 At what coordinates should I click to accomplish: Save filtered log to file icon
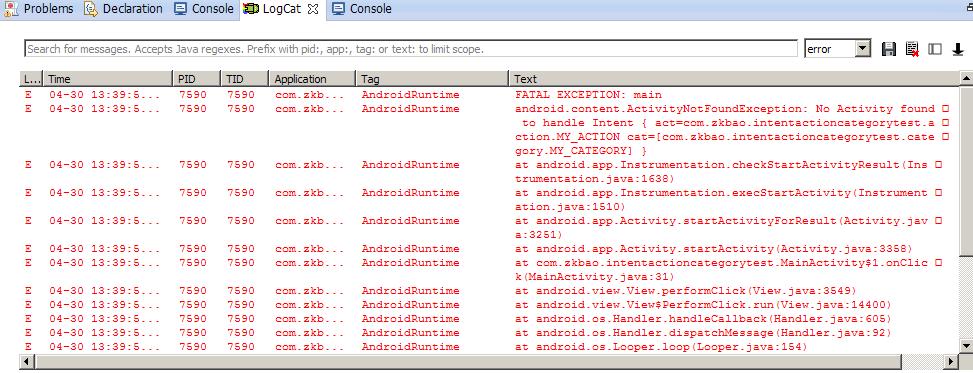[x=889, y=49]
